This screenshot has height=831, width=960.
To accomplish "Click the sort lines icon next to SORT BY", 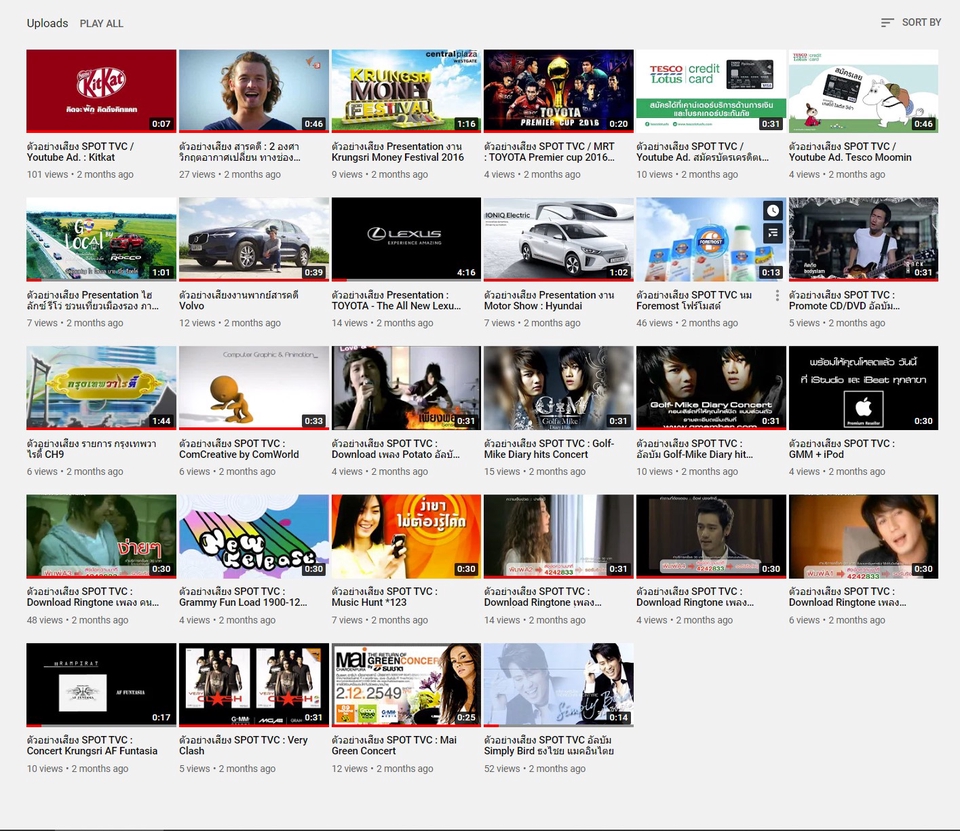I will click(885, 22).
